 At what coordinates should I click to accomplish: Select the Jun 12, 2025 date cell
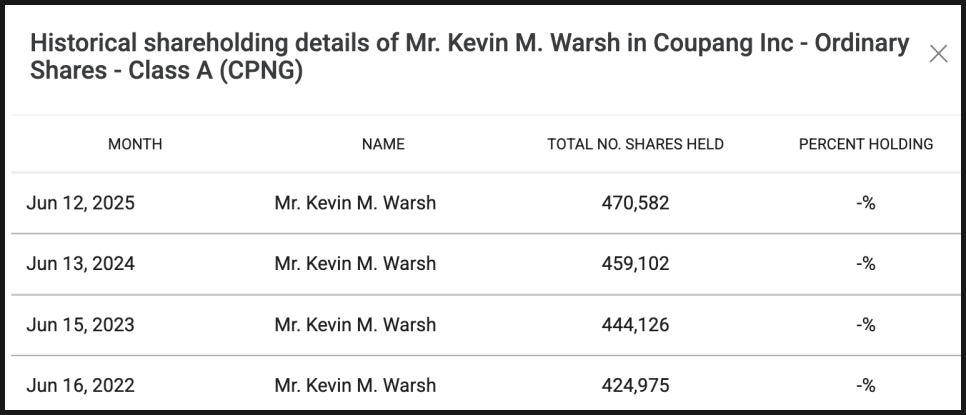pyautogui.click(x=81, y=204)
